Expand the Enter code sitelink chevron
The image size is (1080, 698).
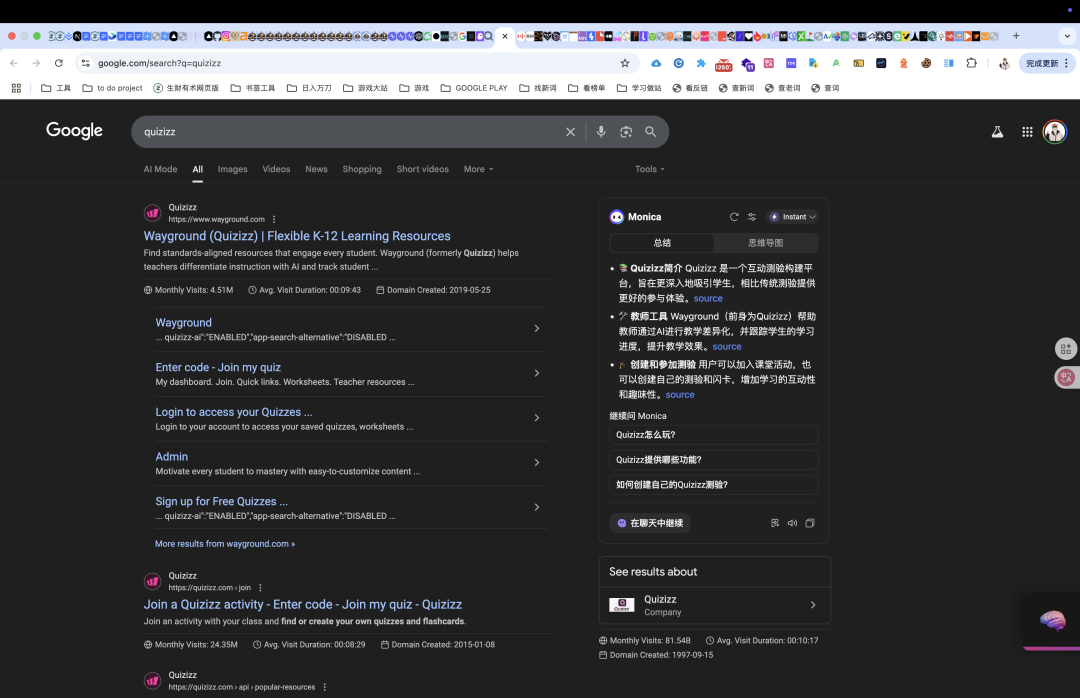pyautogui.click(x=537, y=373)
